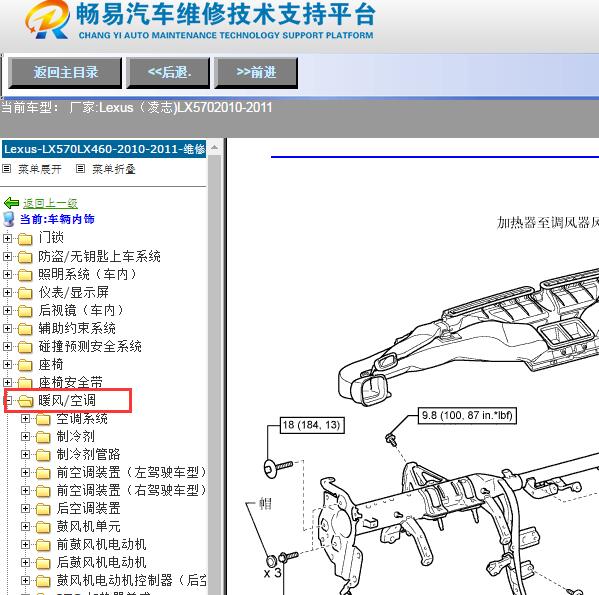Expand the 门锁 tree node
The image size is (599, 595).
coord(7,238)
